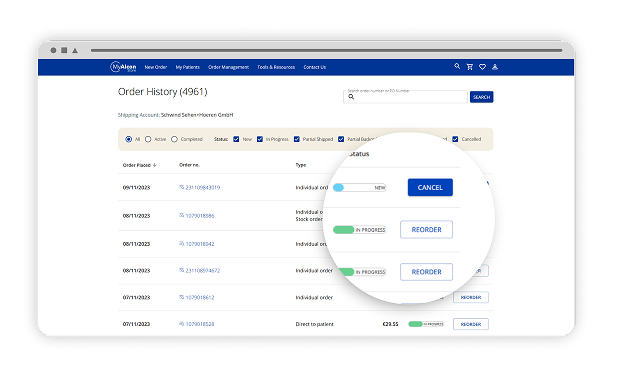618x375 pixels.
Task: Open order link 1079018612
Action: click(x=200, y=297)
